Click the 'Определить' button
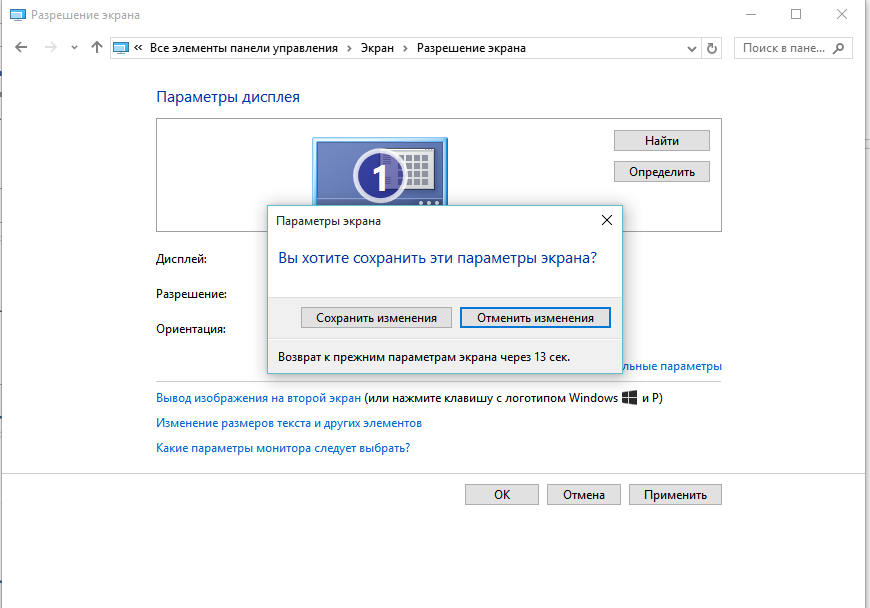The image size is (870, 608). (x=661, y=172)
